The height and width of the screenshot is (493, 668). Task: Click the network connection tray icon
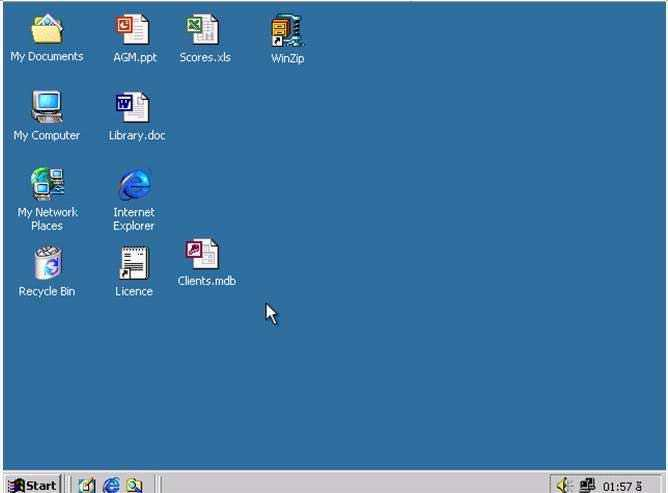(x=587, y=485)
